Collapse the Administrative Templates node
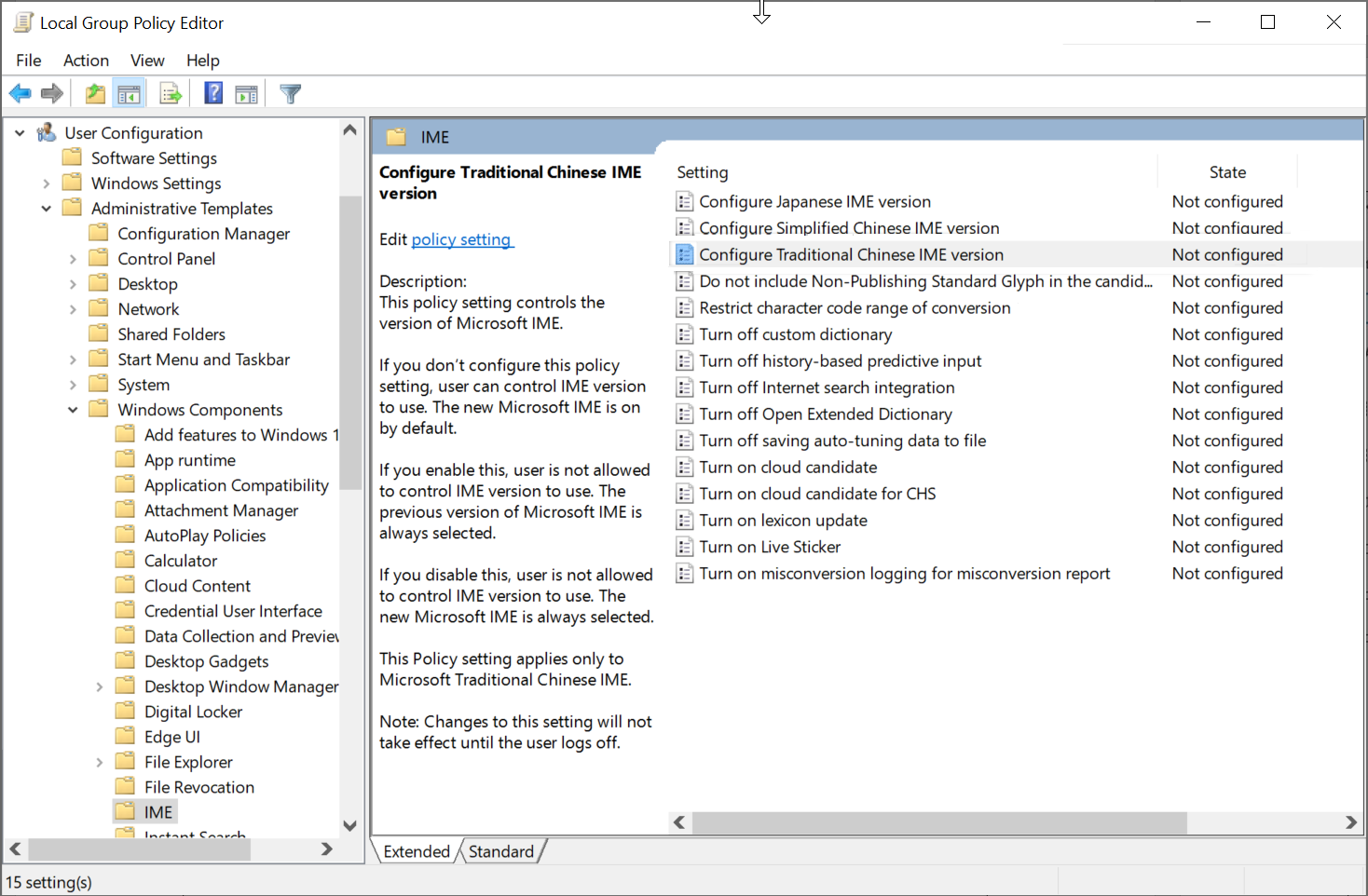This screenshot has height=896, width=1368. 46,209
